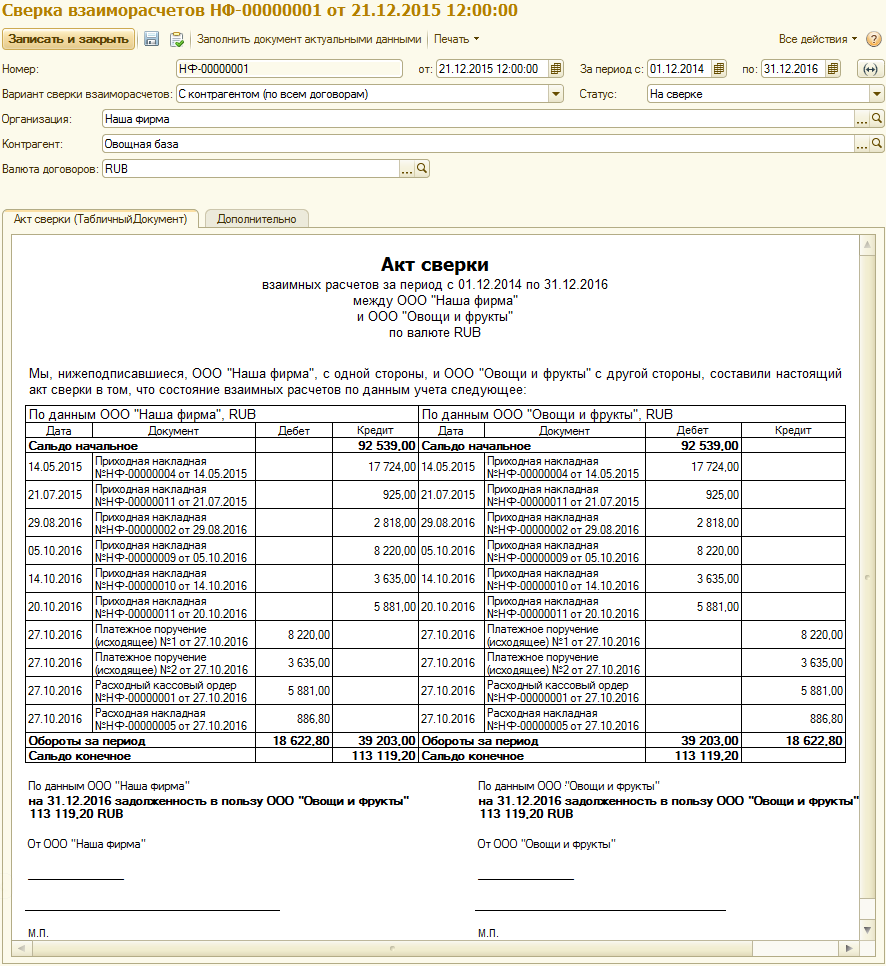Open calendar for period start 01.12.2014

(718, 69)
